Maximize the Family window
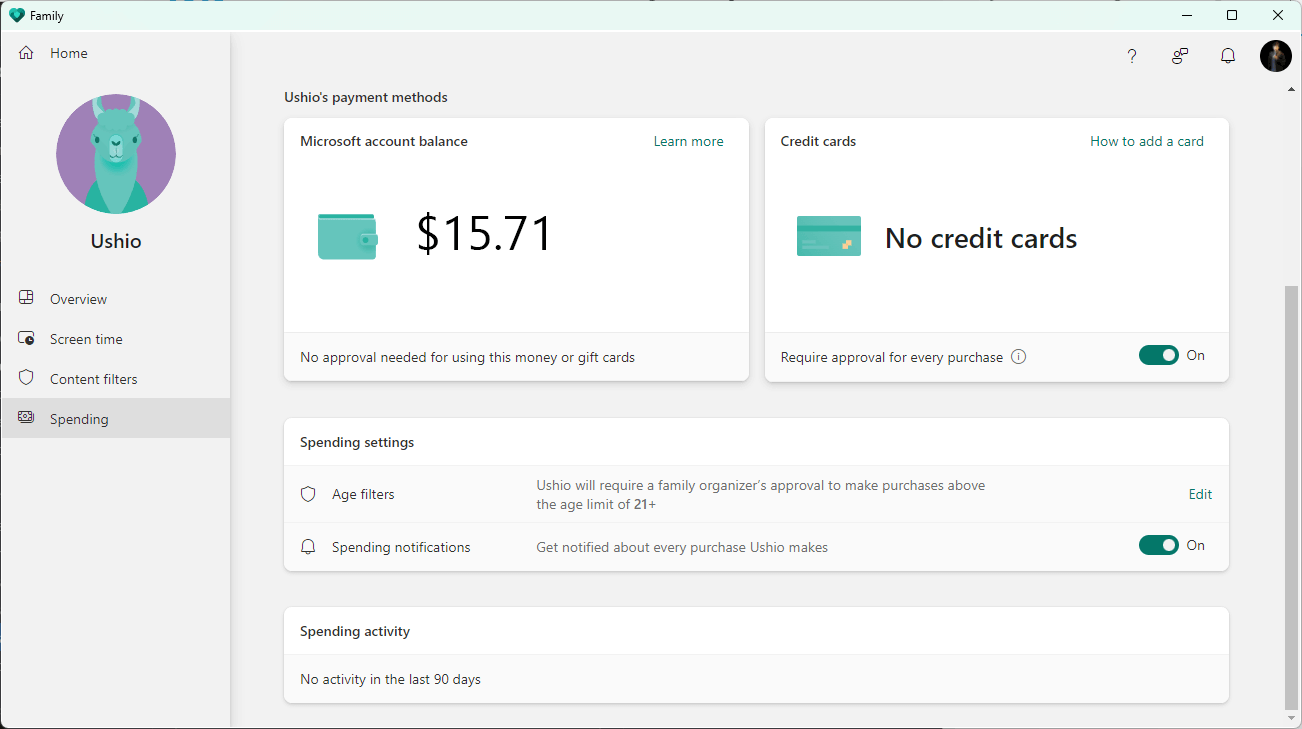Viewport: 1302px width, 729px height. point(1232,15)
